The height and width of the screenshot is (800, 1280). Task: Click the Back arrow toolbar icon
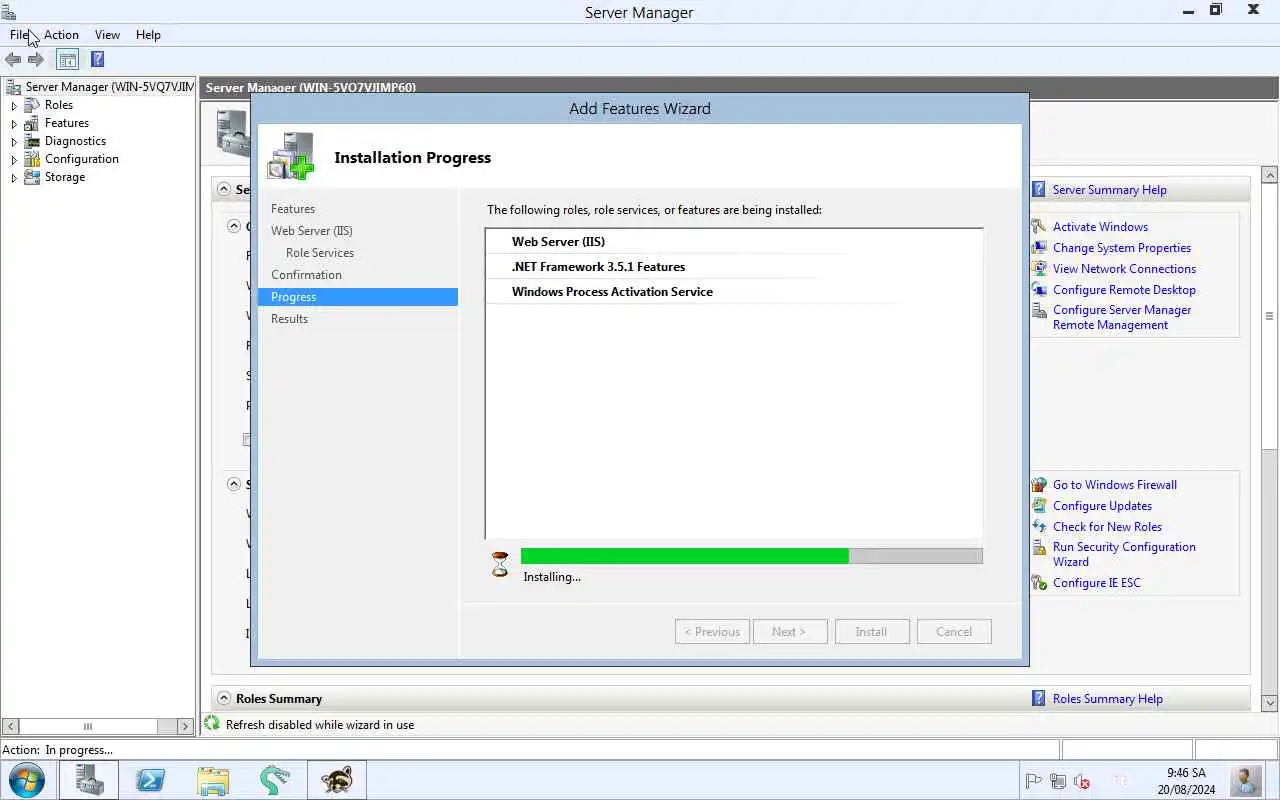[x=13, y=60]
